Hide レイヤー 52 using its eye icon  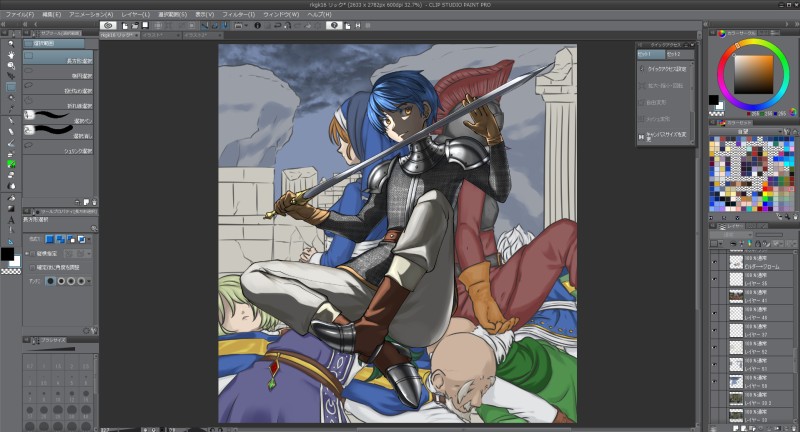click(714, 347)
